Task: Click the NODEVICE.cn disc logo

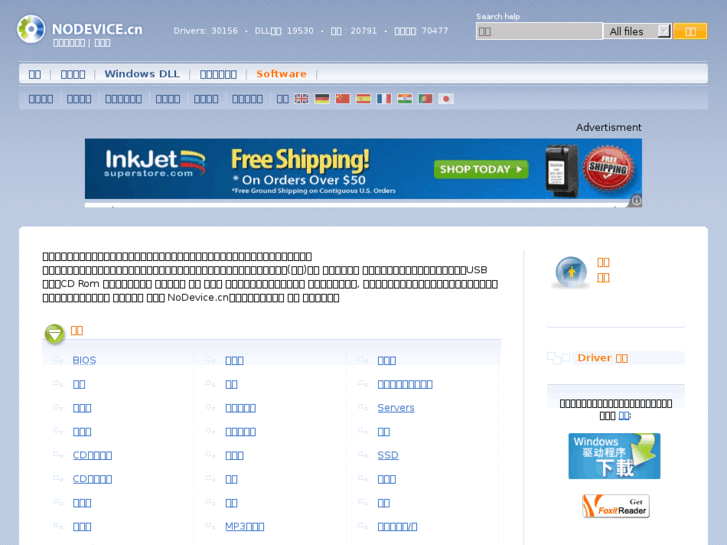Action: [31, 29]
